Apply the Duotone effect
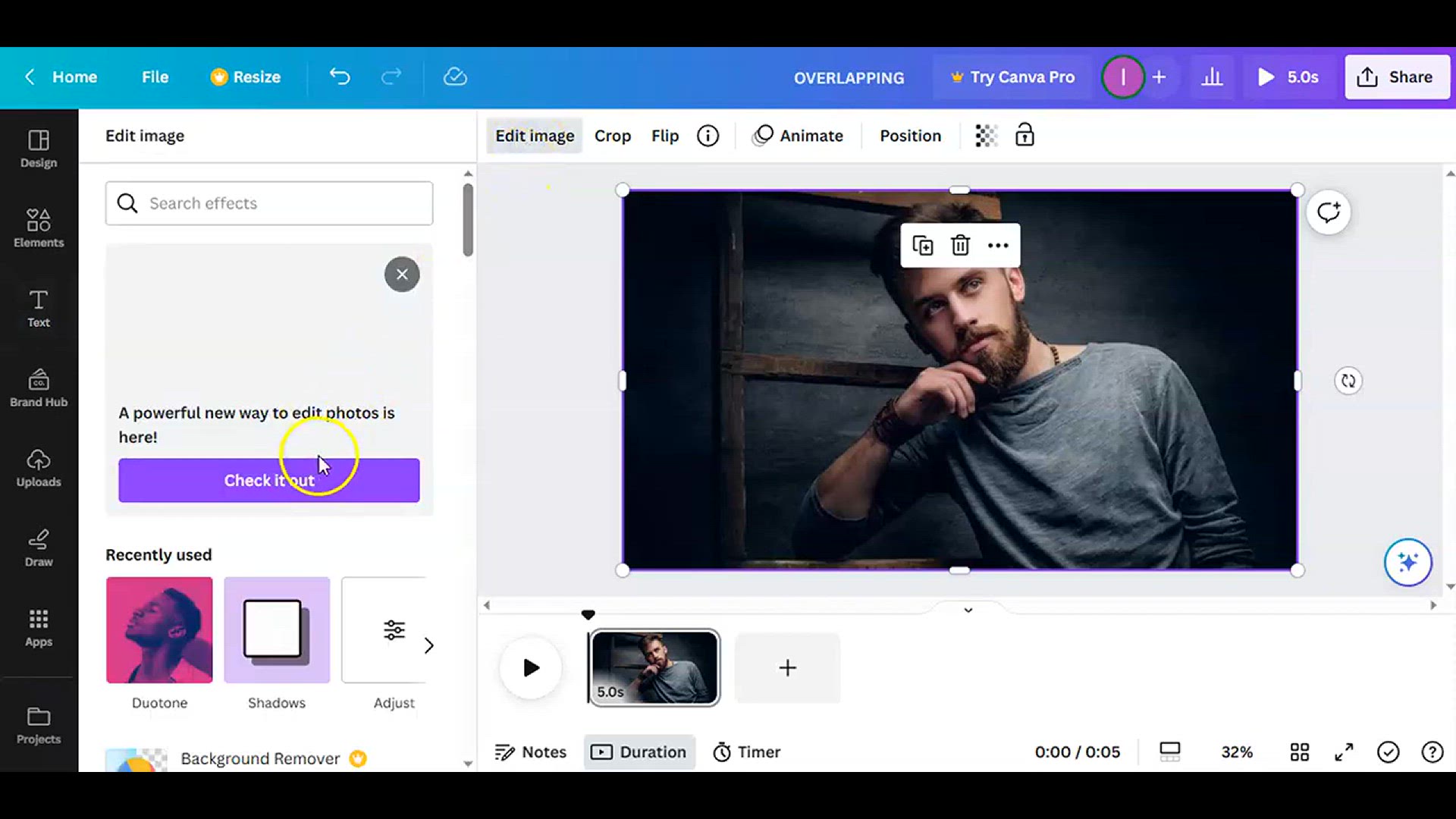1456x819 pixels. pos(159,630)
